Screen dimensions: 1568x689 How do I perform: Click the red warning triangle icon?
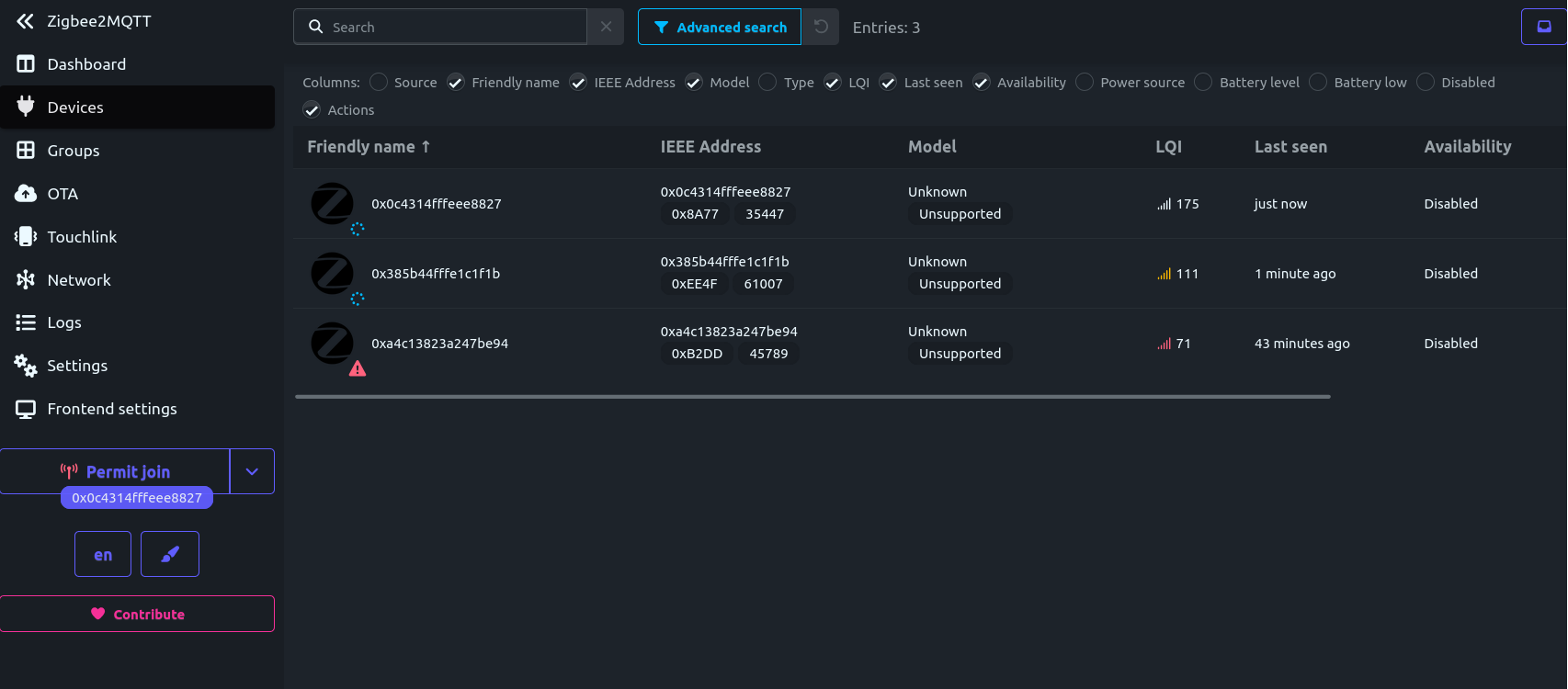pos(358,368)
